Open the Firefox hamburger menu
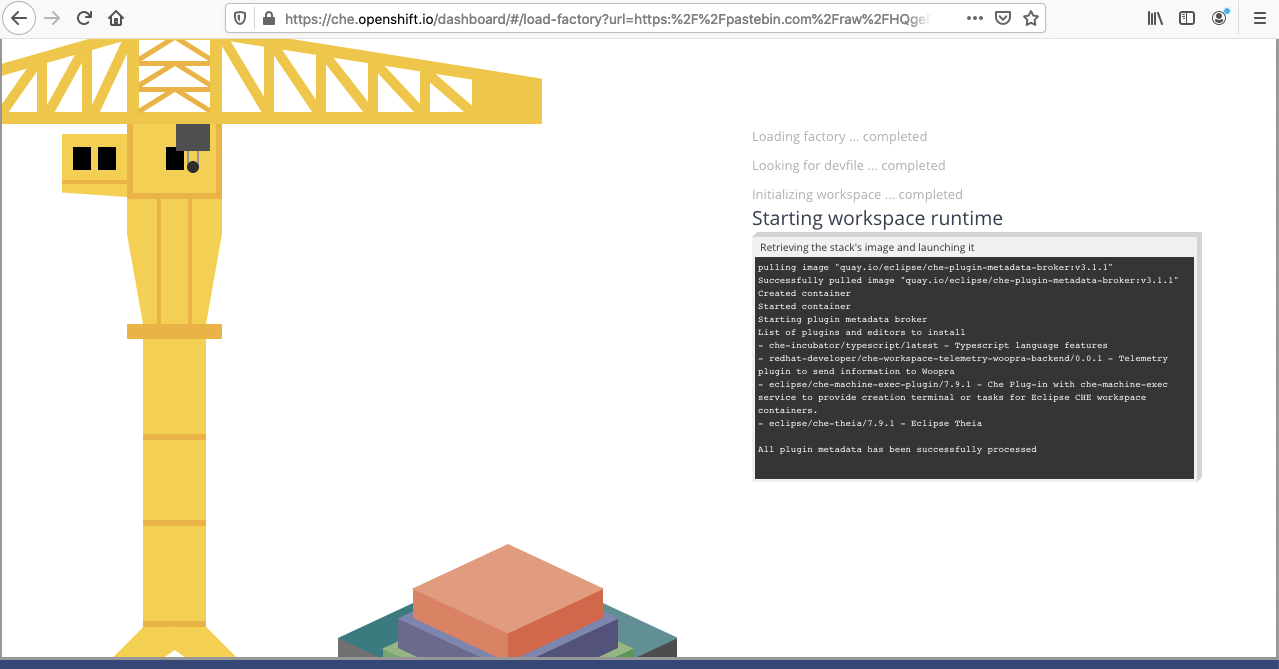The image size is (1279, 669). point(1258,17)
